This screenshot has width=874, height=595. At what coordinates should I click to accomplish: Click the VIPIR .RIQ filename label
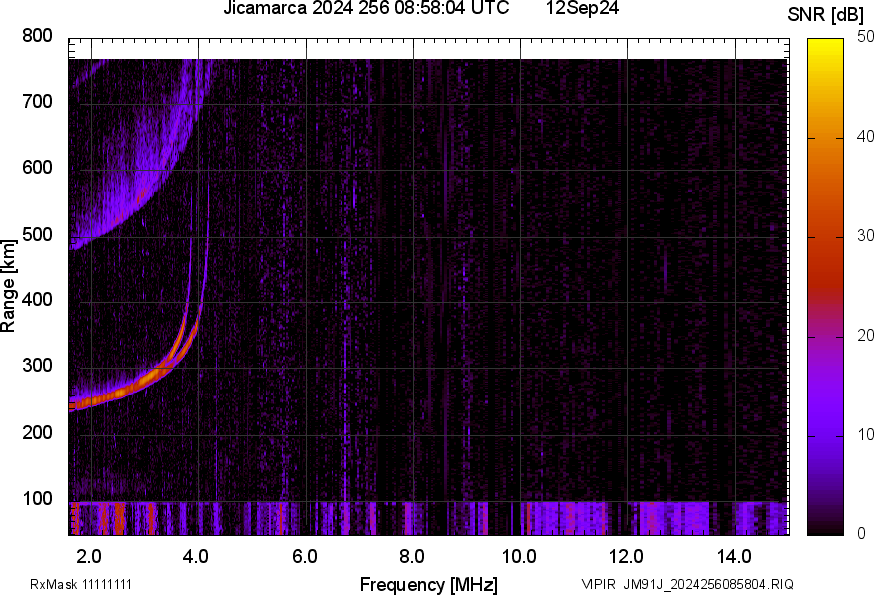coord(688,584)
